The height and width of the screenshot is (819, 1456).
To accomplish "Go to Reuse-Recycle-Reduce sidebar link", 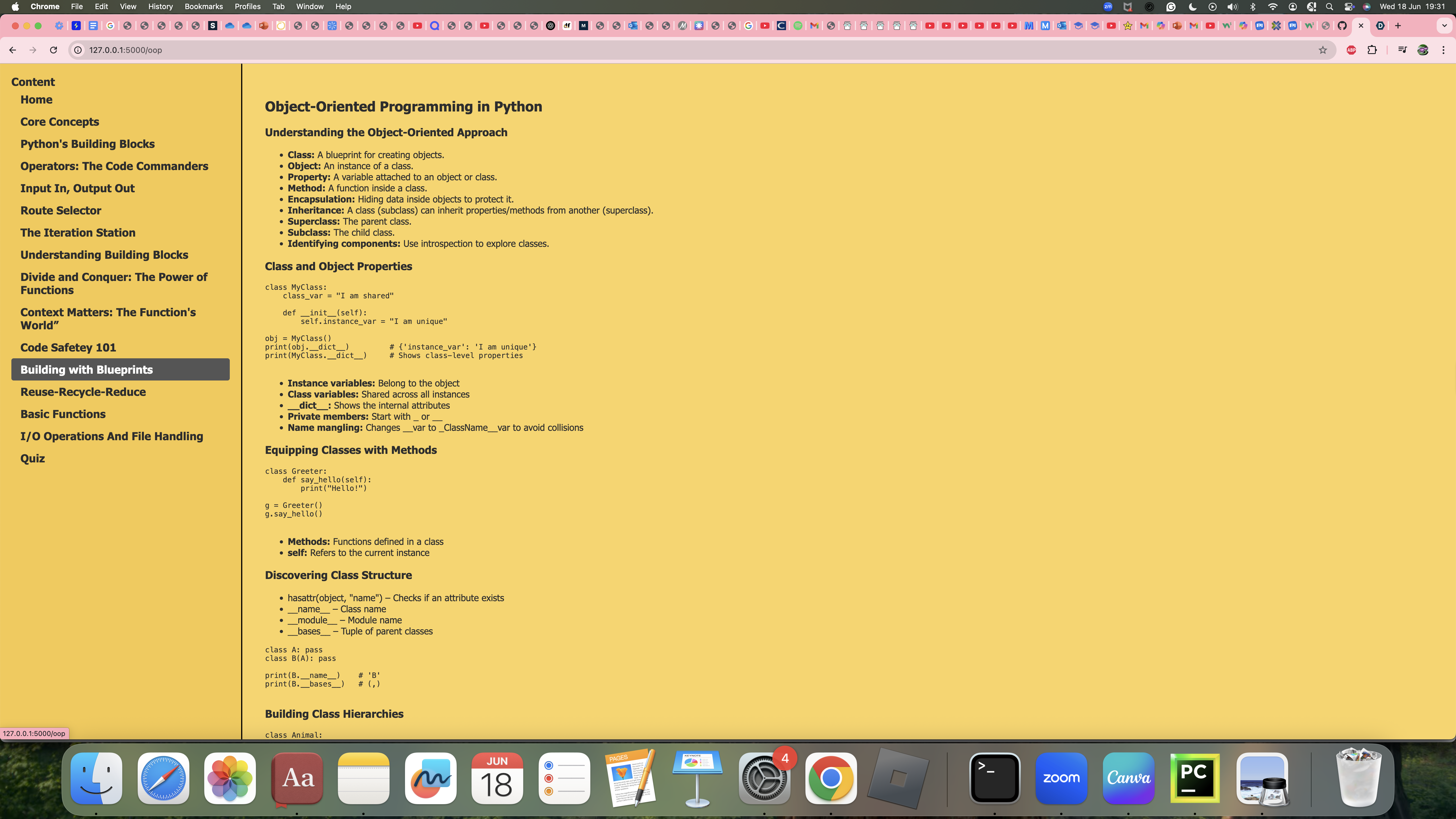I will pos(83,392).
